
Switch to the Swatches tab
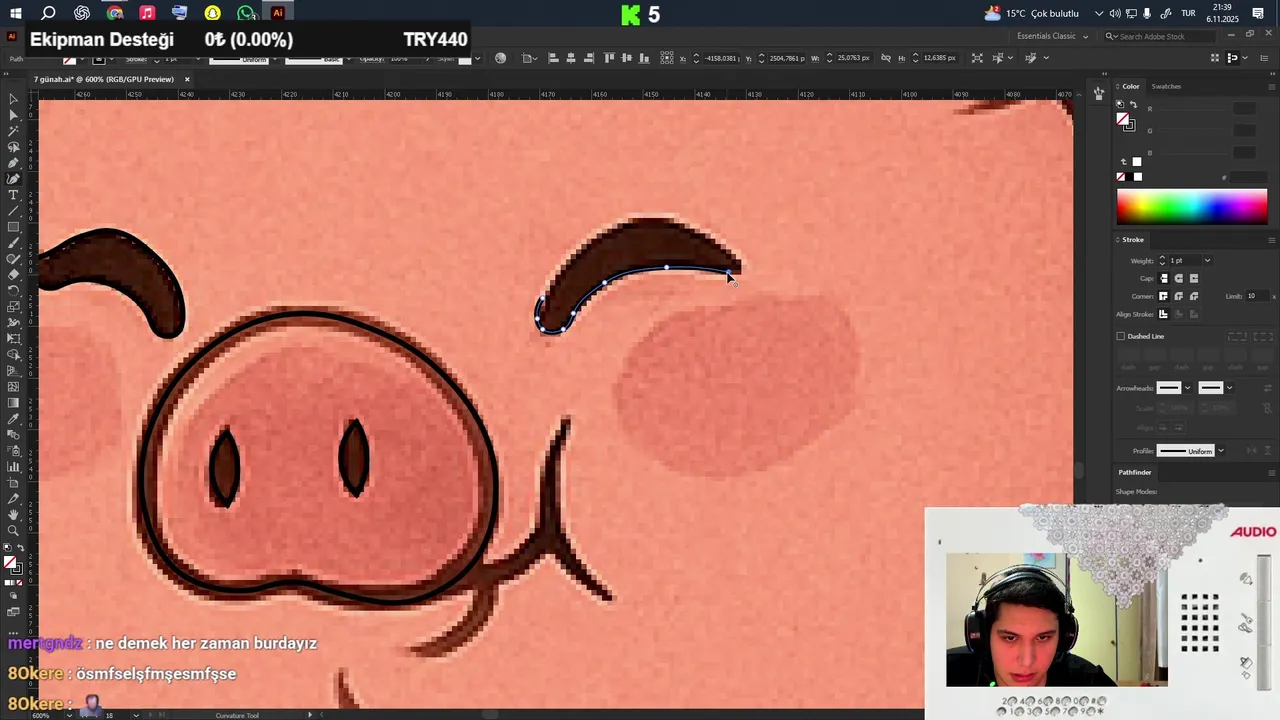1166,86
